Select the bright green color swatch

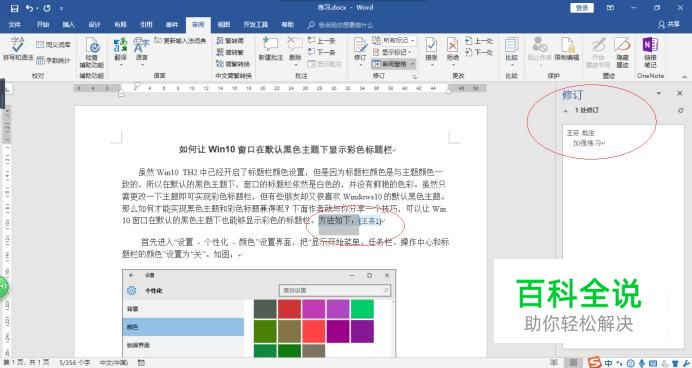[x=362, y=309]
